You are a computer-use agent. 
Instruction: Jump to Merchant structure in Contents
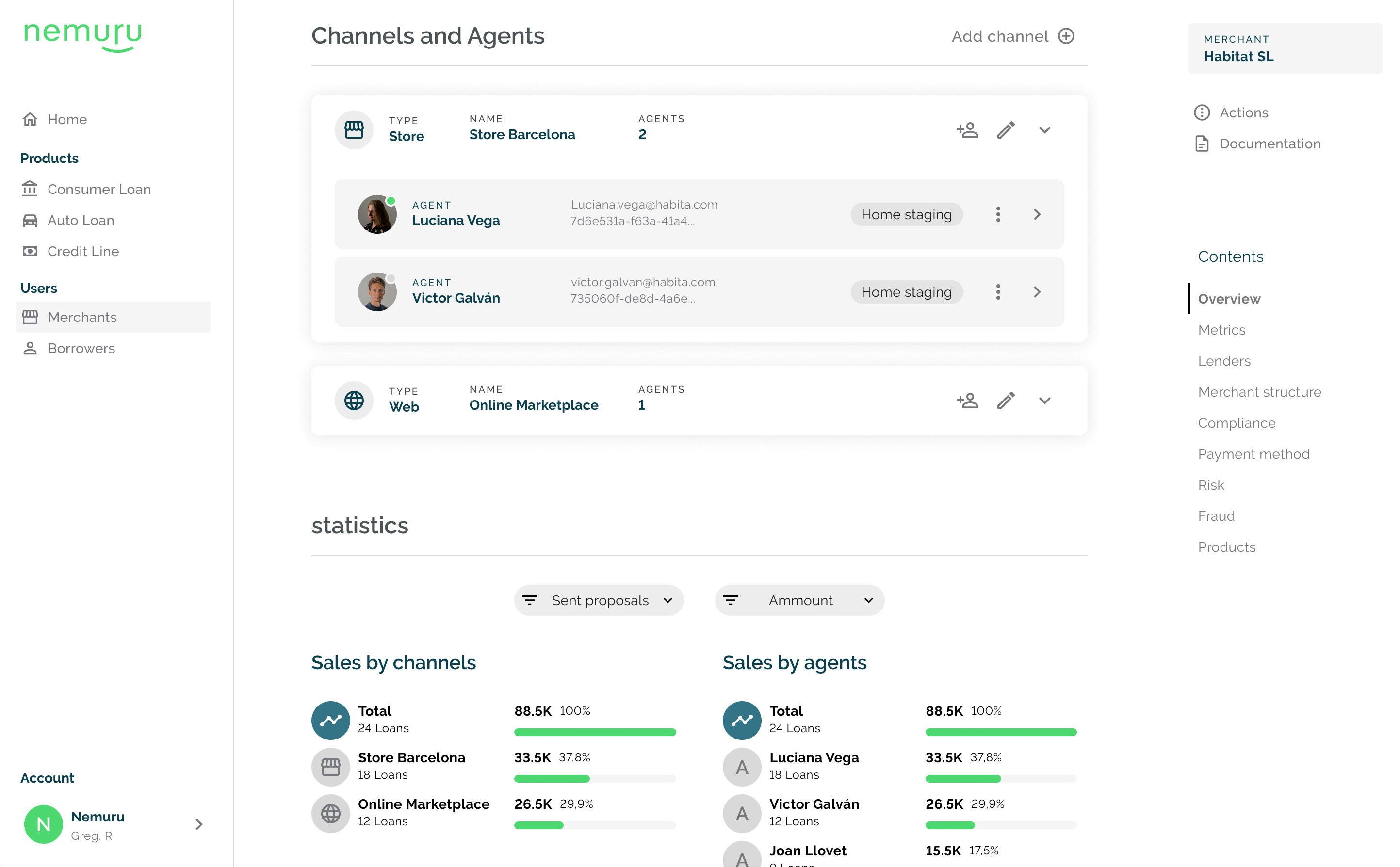coord(1259,392)
